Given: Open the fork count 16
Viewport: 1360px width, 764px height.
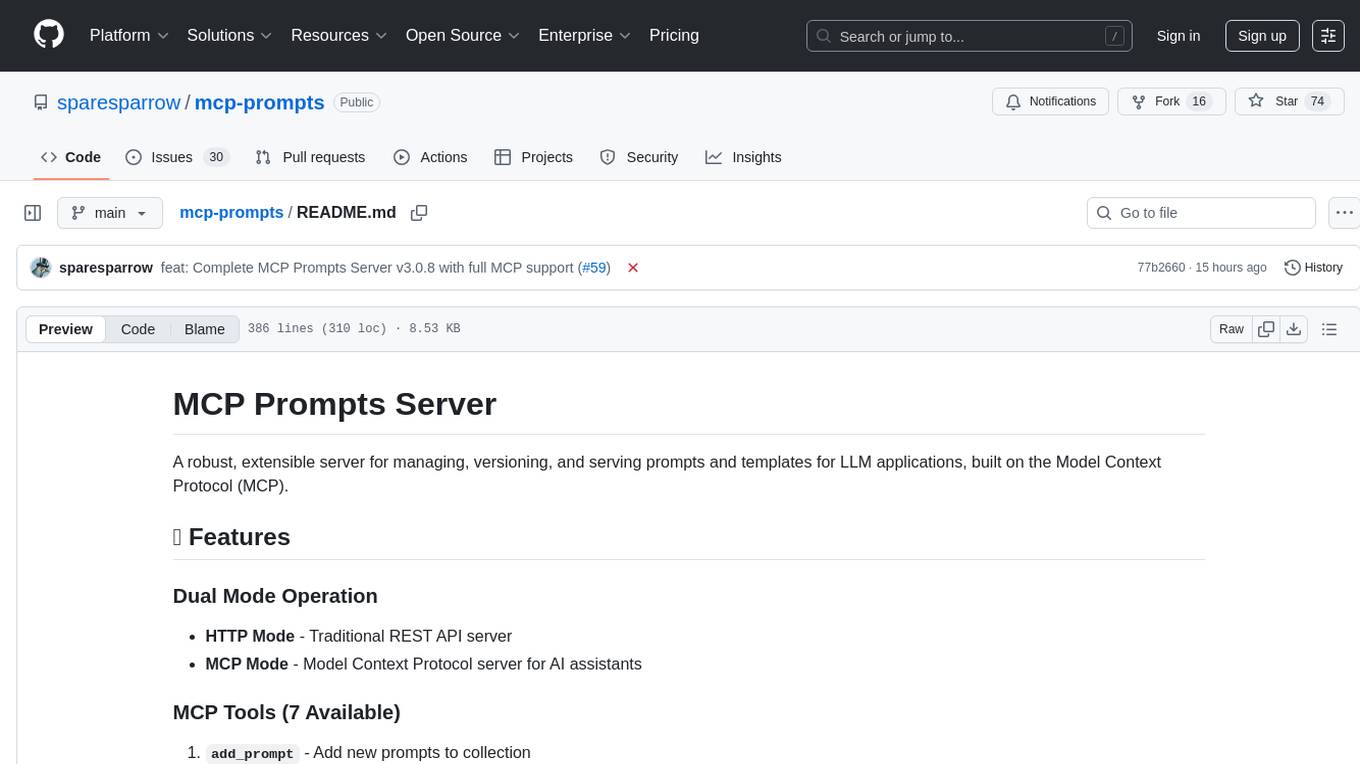Looking at the screenshot, I should (1200, 101).
